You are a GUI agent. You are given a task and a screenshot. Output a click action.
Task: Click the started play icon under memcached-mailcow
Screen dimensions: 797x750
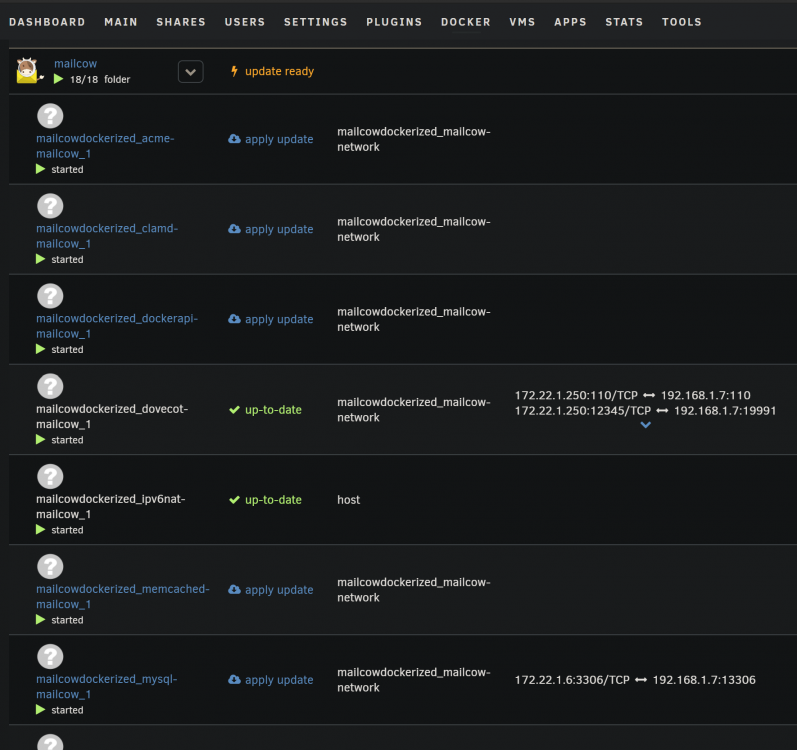point(41,619)
